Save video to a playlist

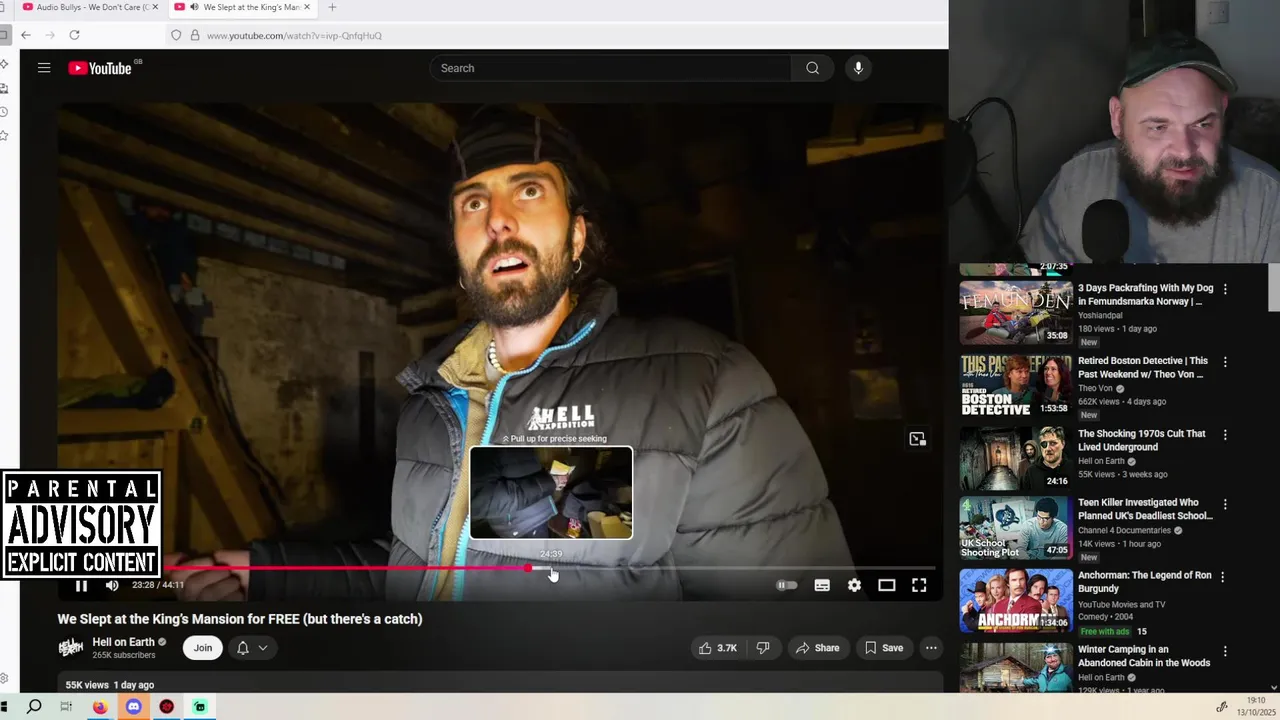tap(884, 648)
